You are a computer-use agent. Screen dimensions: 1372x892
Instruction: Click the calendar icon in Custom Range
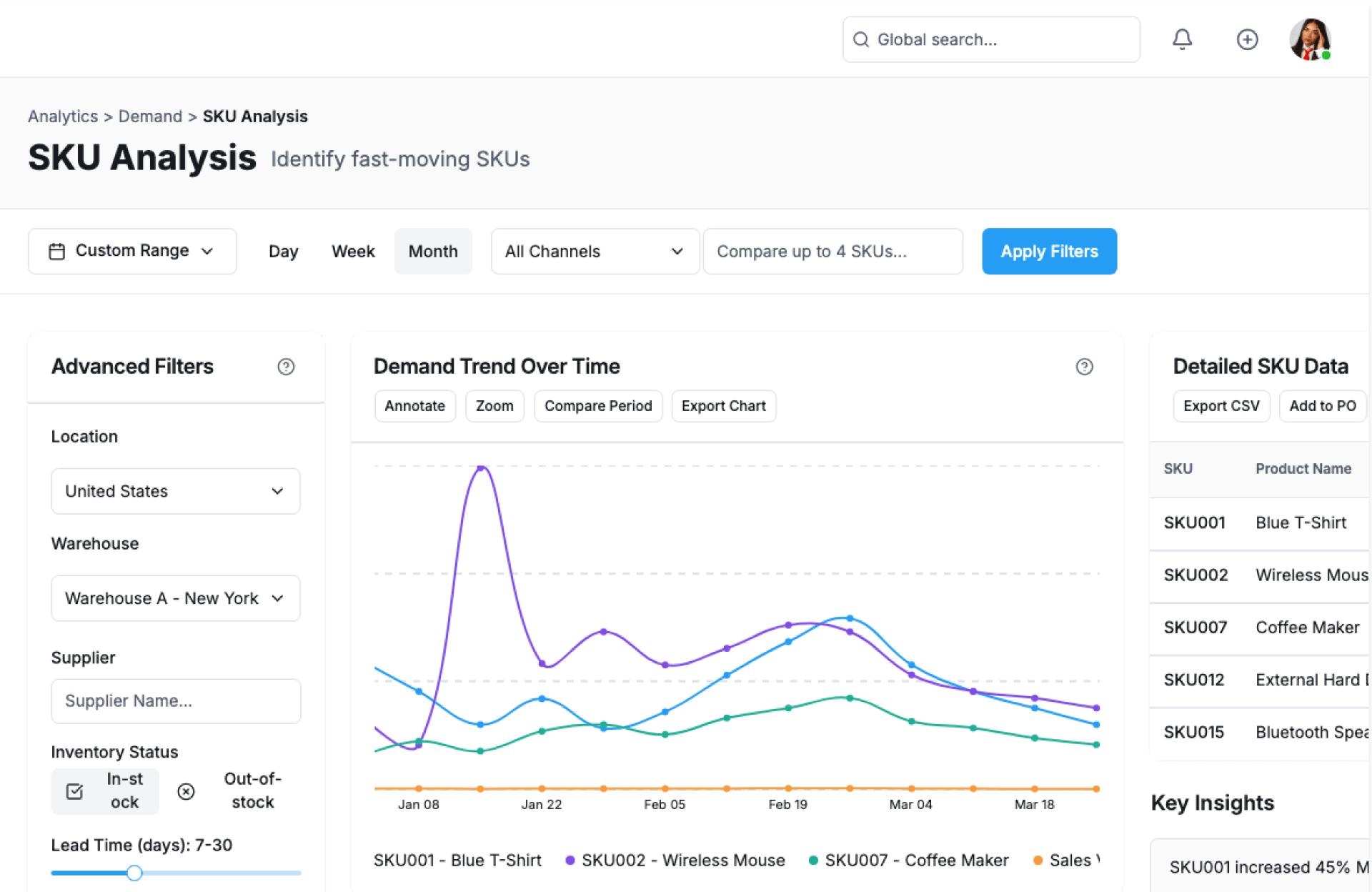point(57,252)
